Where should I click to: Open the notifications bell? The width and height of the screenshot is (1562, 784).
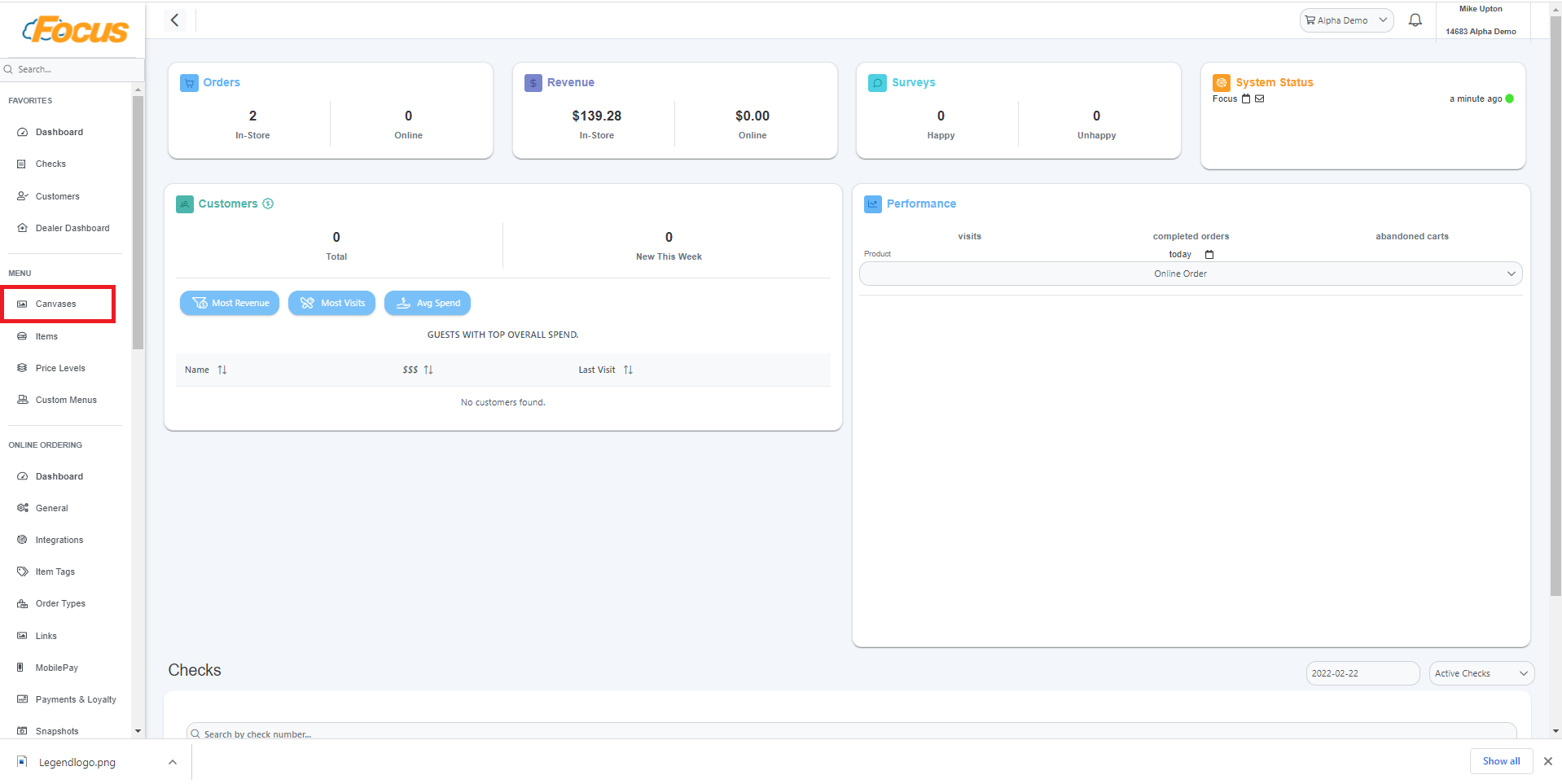point(1415,20)
